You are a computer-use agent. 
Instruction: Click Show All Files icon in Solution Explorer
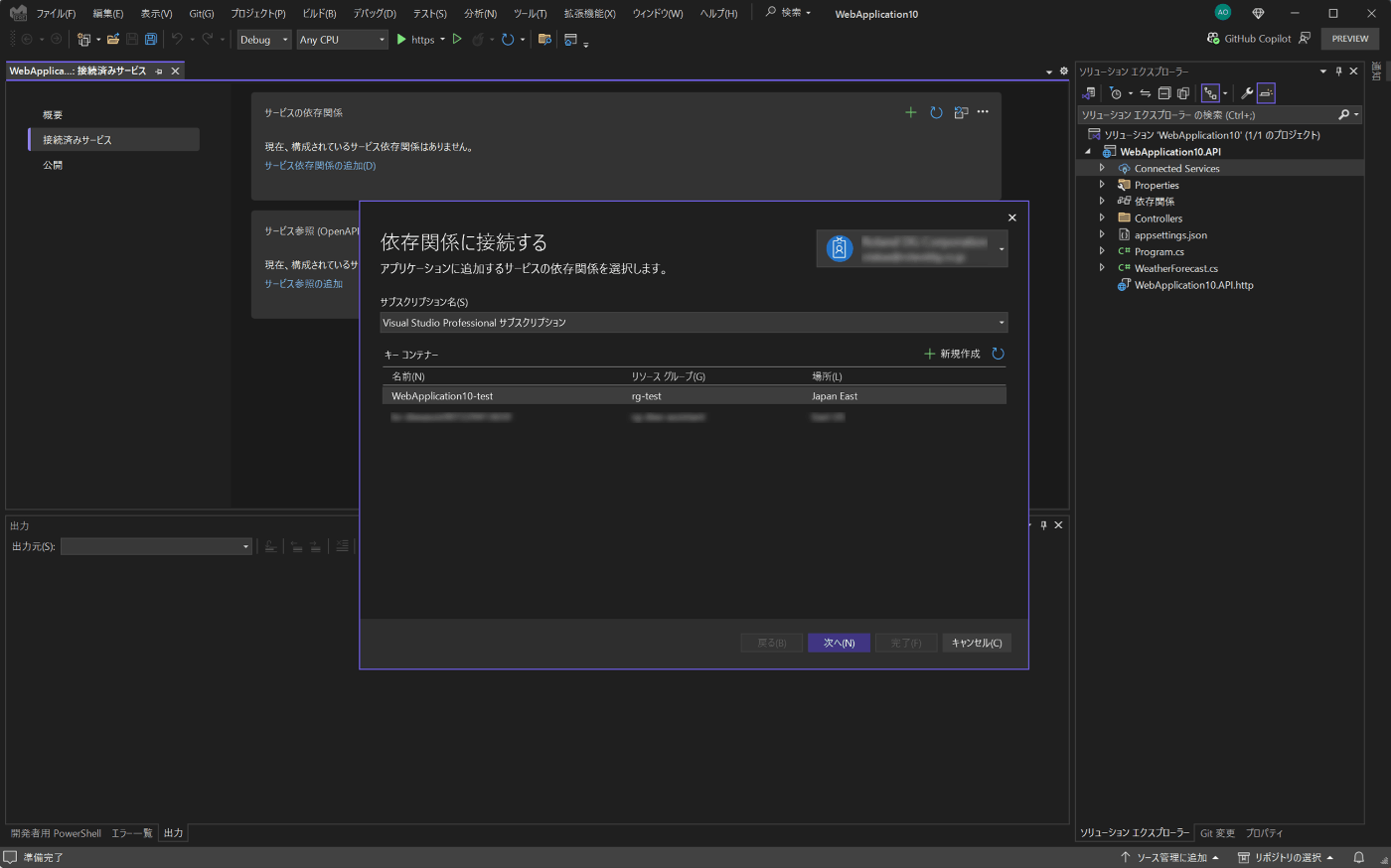[1183, 93]
